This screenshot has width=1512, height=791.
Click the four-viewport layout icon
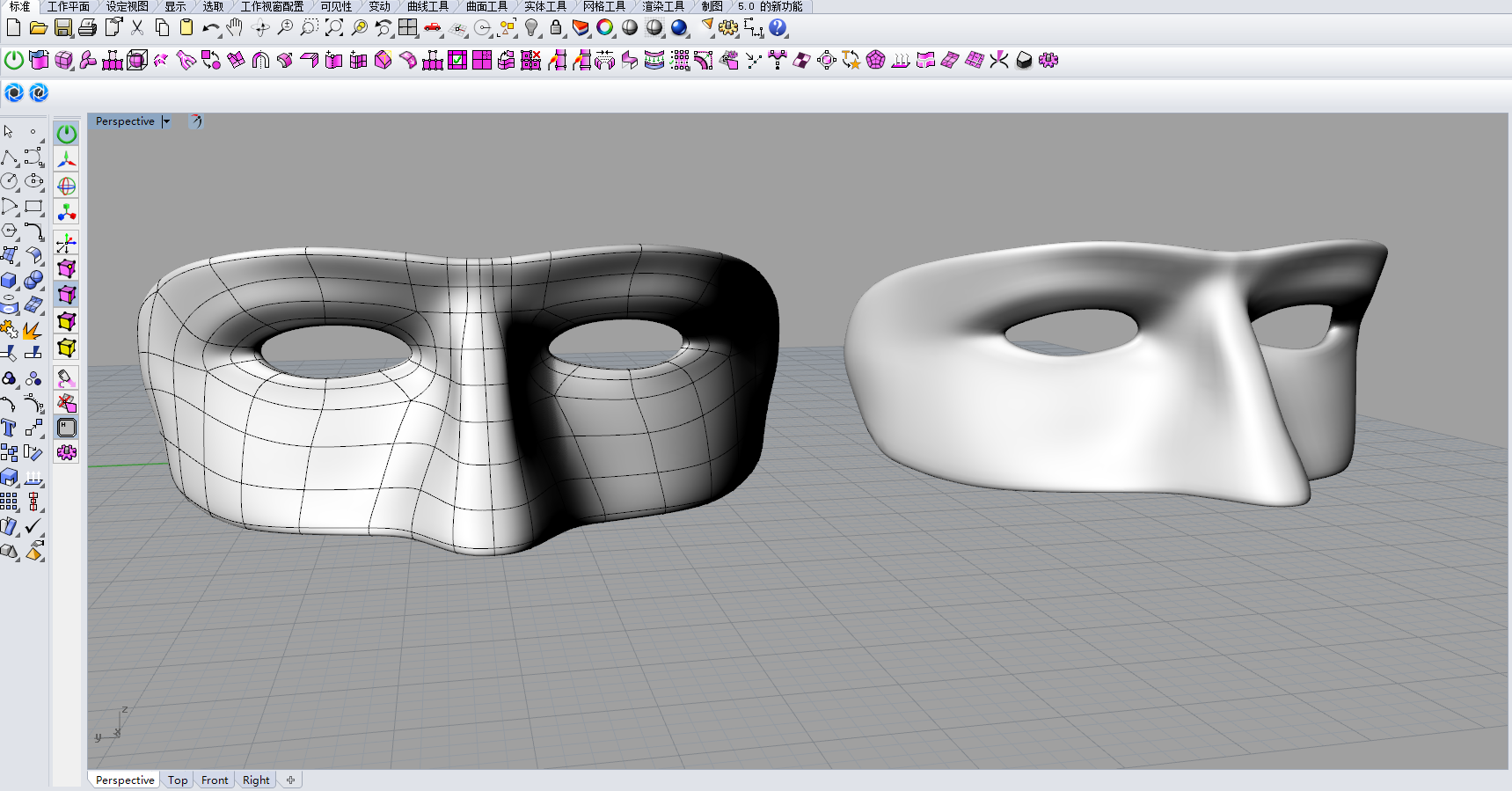click(x=407, y=28)
